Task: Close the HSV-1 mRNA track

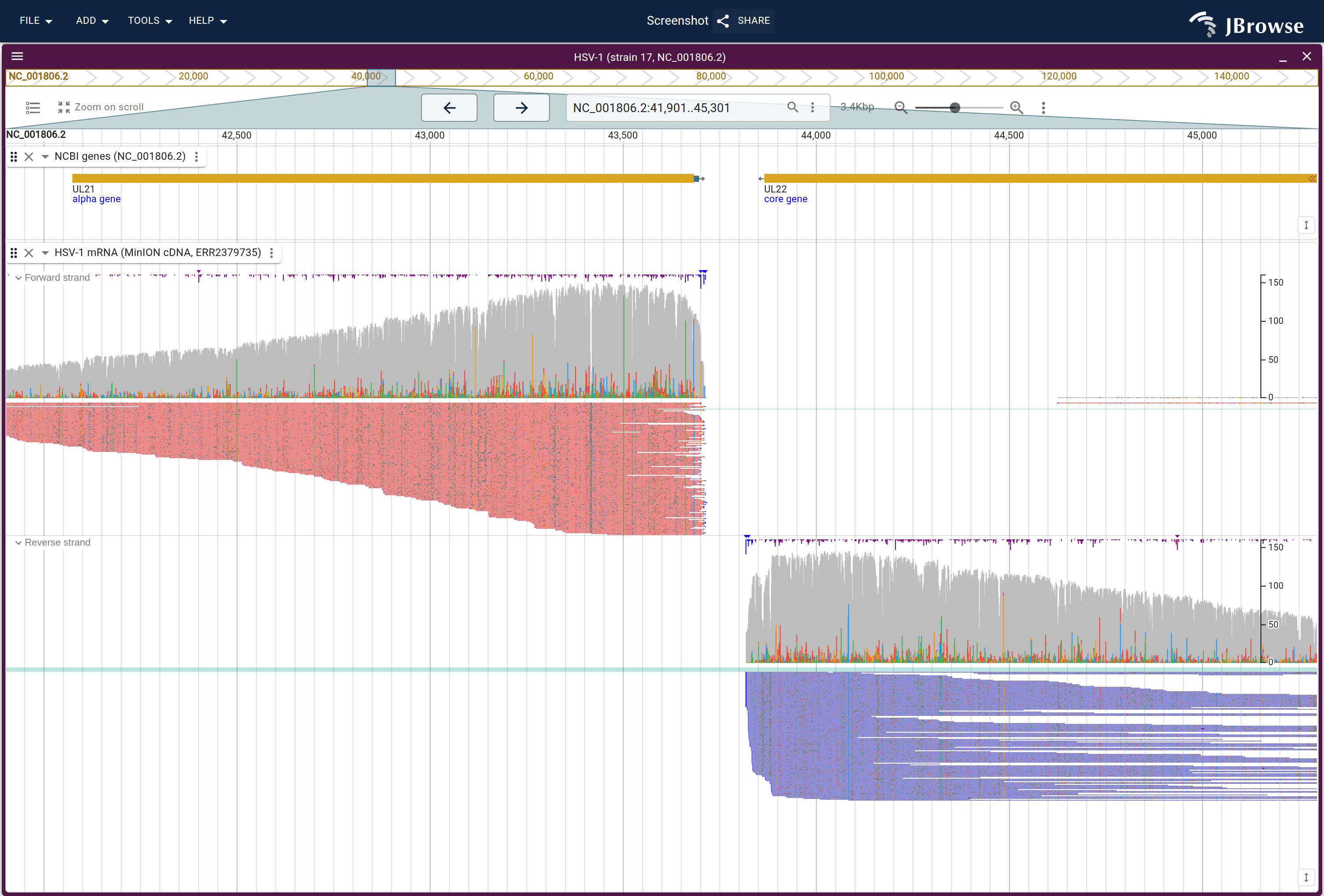Action: pos(29,253)
